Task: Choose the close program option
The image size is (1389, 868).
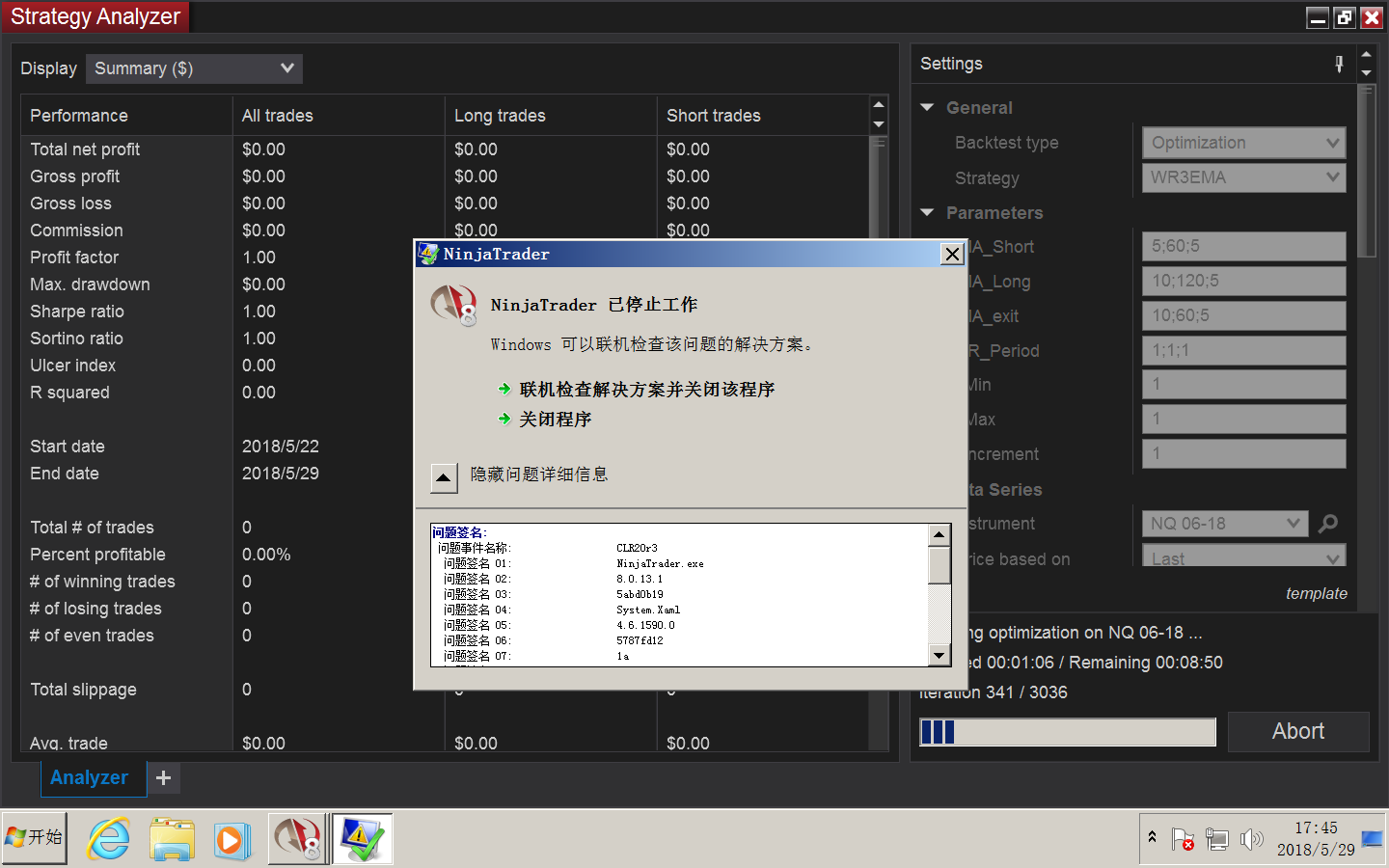Action: (545, 420)
